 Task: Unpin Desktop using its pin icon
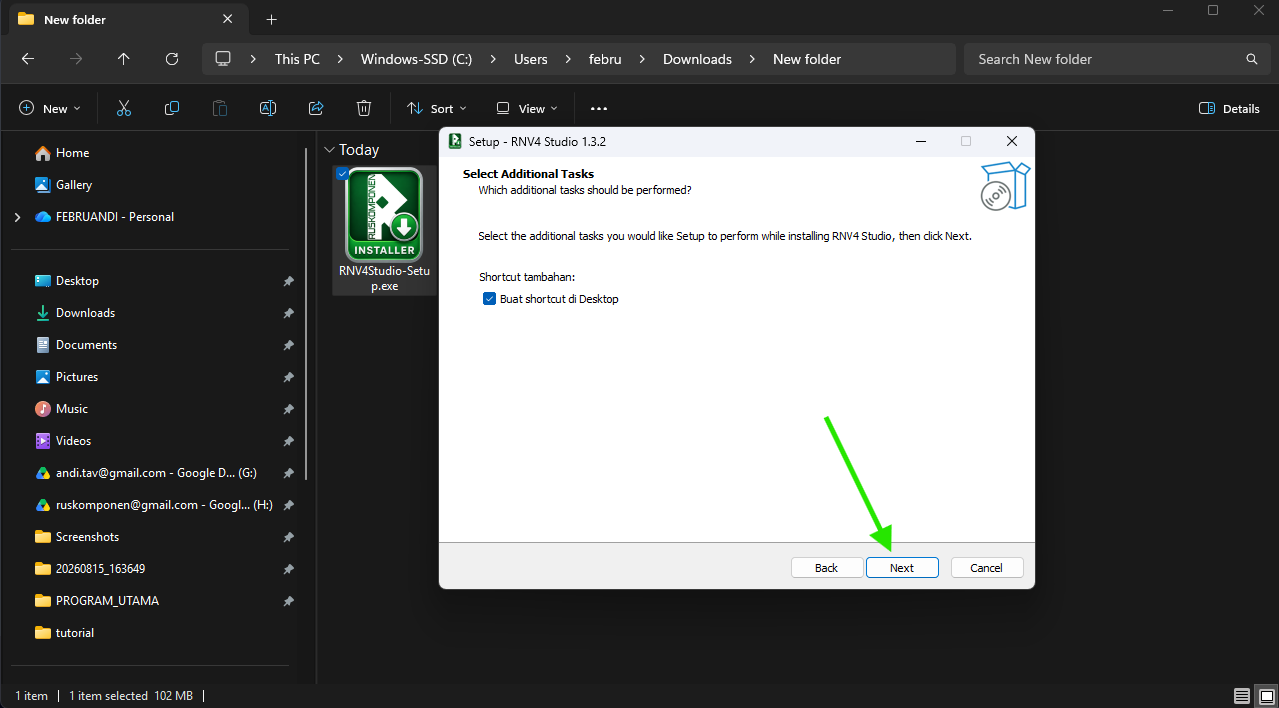[288, 281]
